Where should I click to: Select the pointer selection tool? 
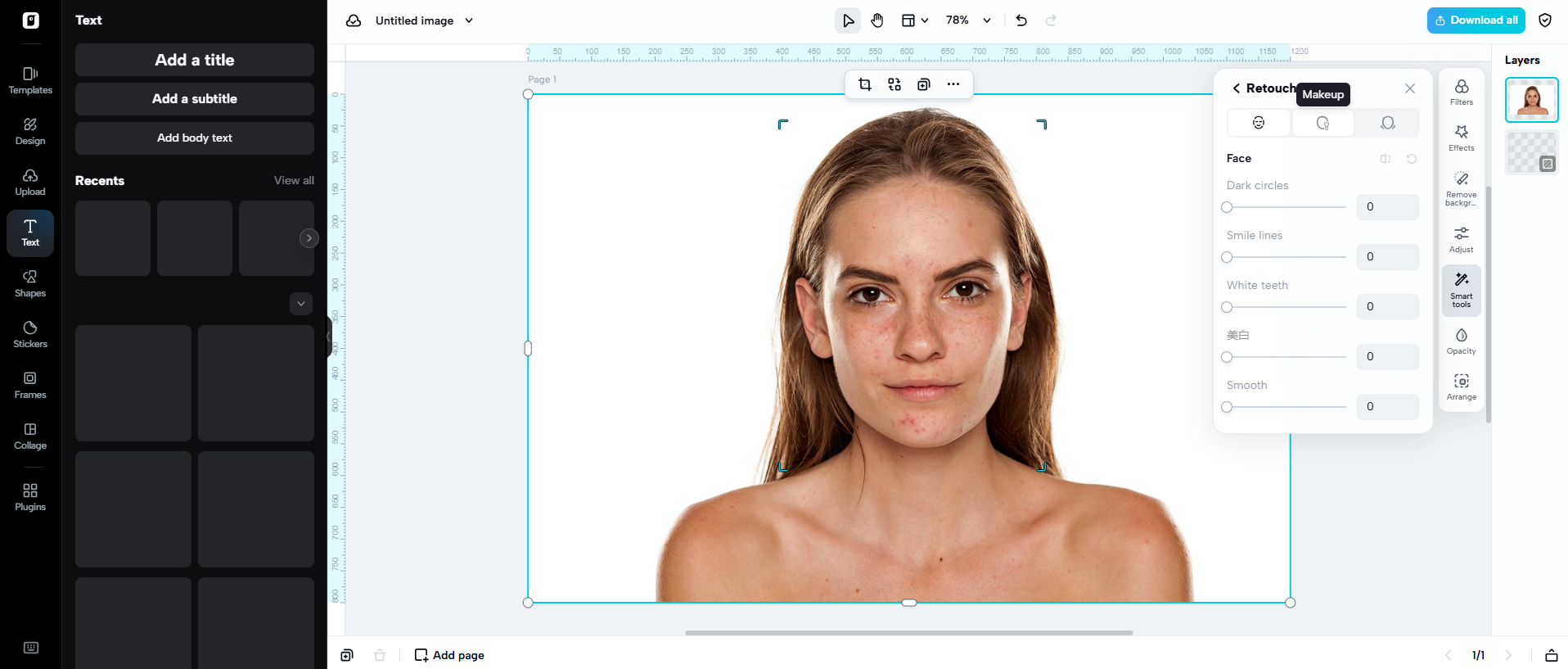coord(848,20)
